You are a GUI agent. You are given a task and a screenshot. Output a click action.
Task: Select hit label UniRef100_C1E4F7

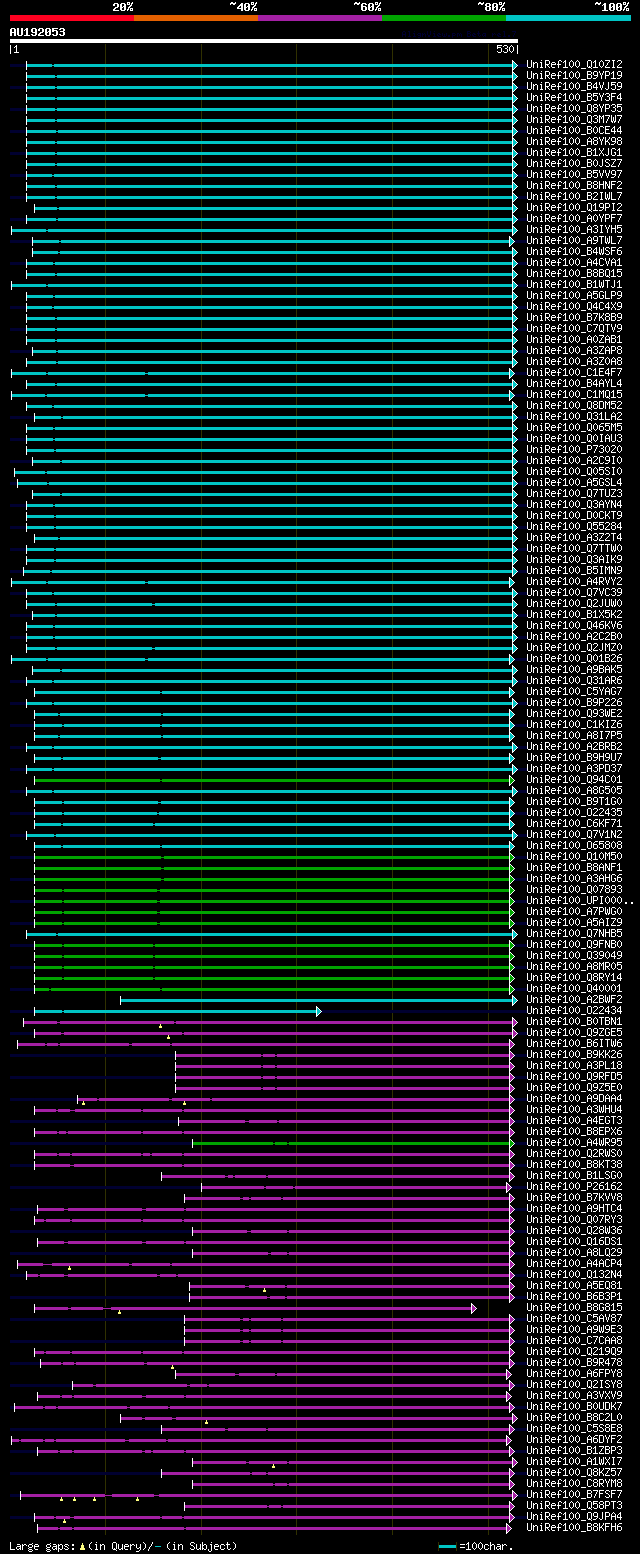coord(574,372)
